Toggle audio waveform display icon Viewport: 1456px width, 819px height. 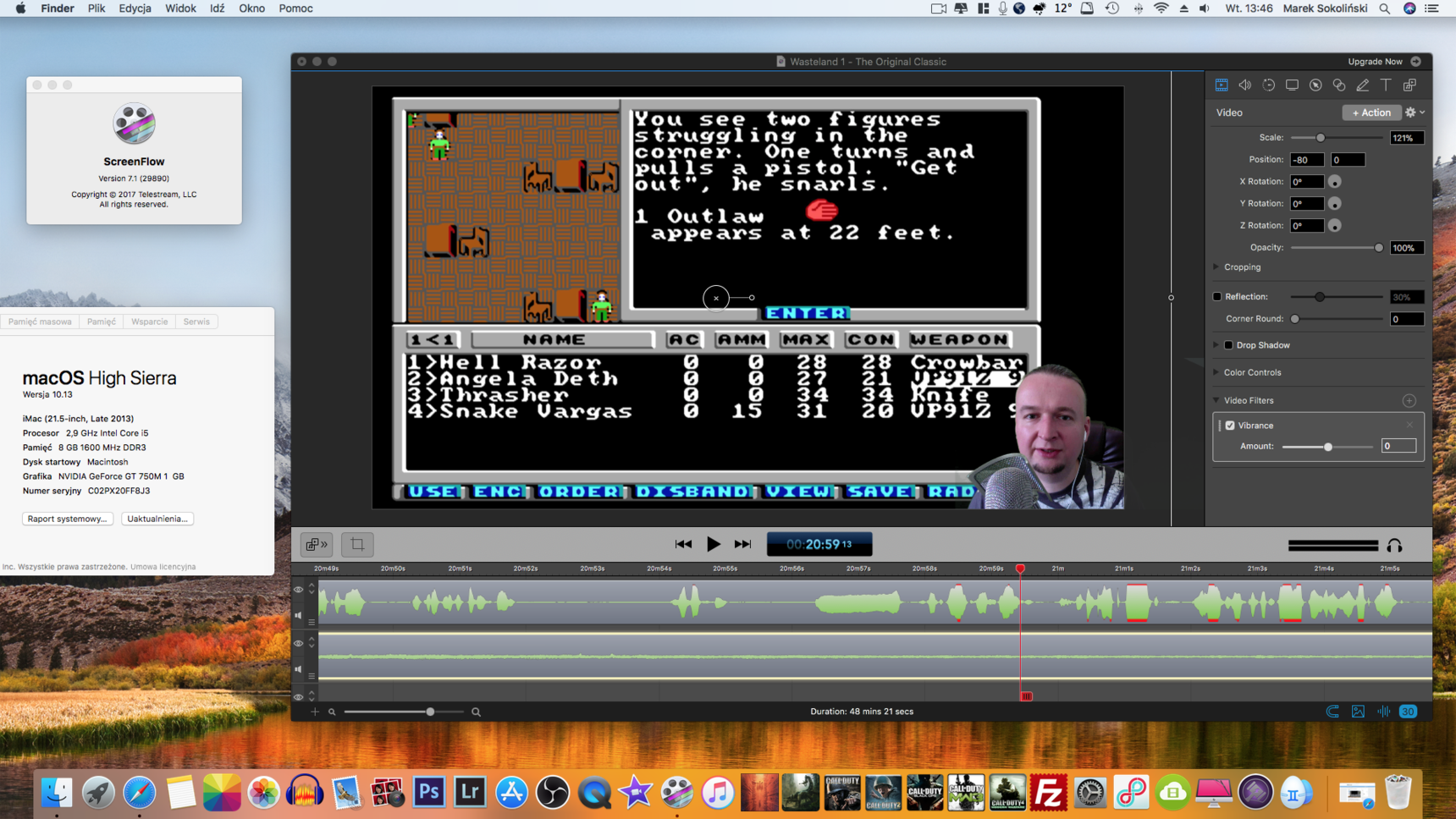point(1383,712)
